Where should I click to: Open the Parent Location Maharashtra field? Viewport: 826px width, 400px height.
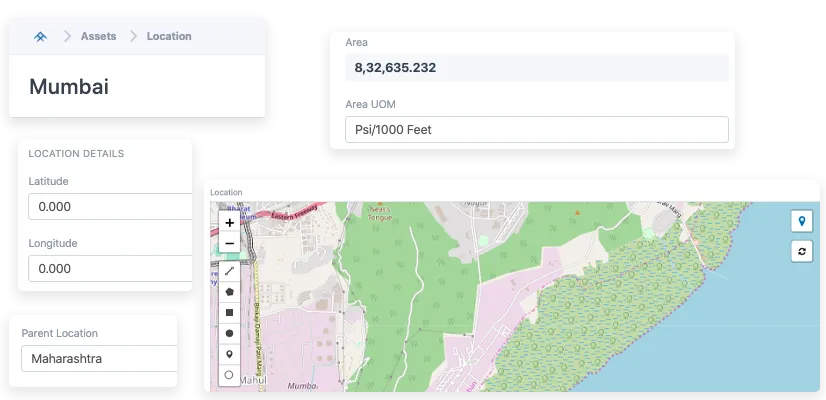point(97,358)
